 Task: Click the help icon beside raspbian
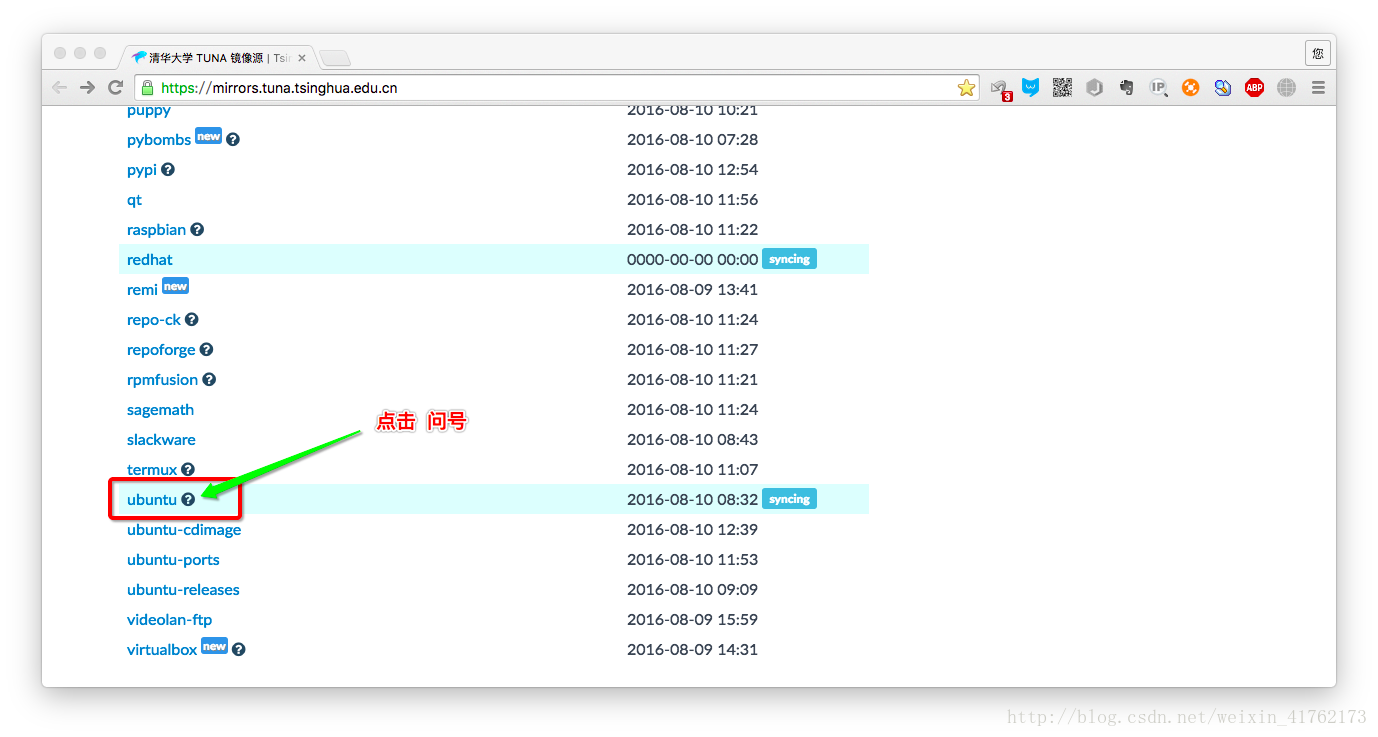pos(197,230)
